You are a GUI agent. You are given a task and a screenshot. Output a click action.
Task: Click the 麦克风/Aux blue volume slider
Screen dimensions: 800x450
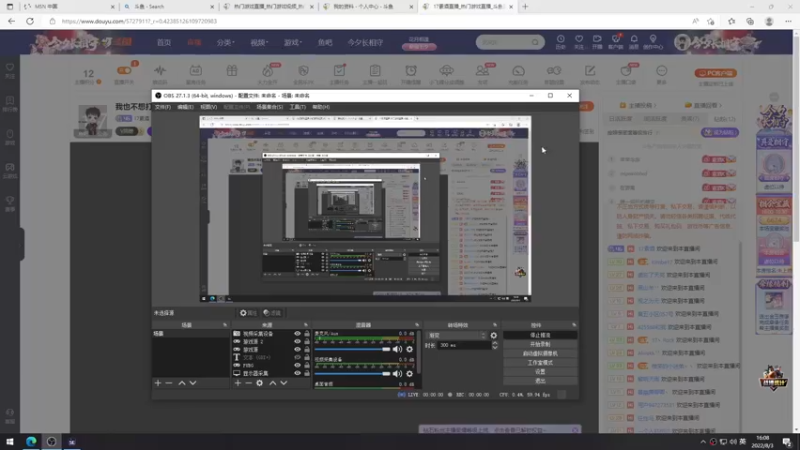tap(352, 349)
